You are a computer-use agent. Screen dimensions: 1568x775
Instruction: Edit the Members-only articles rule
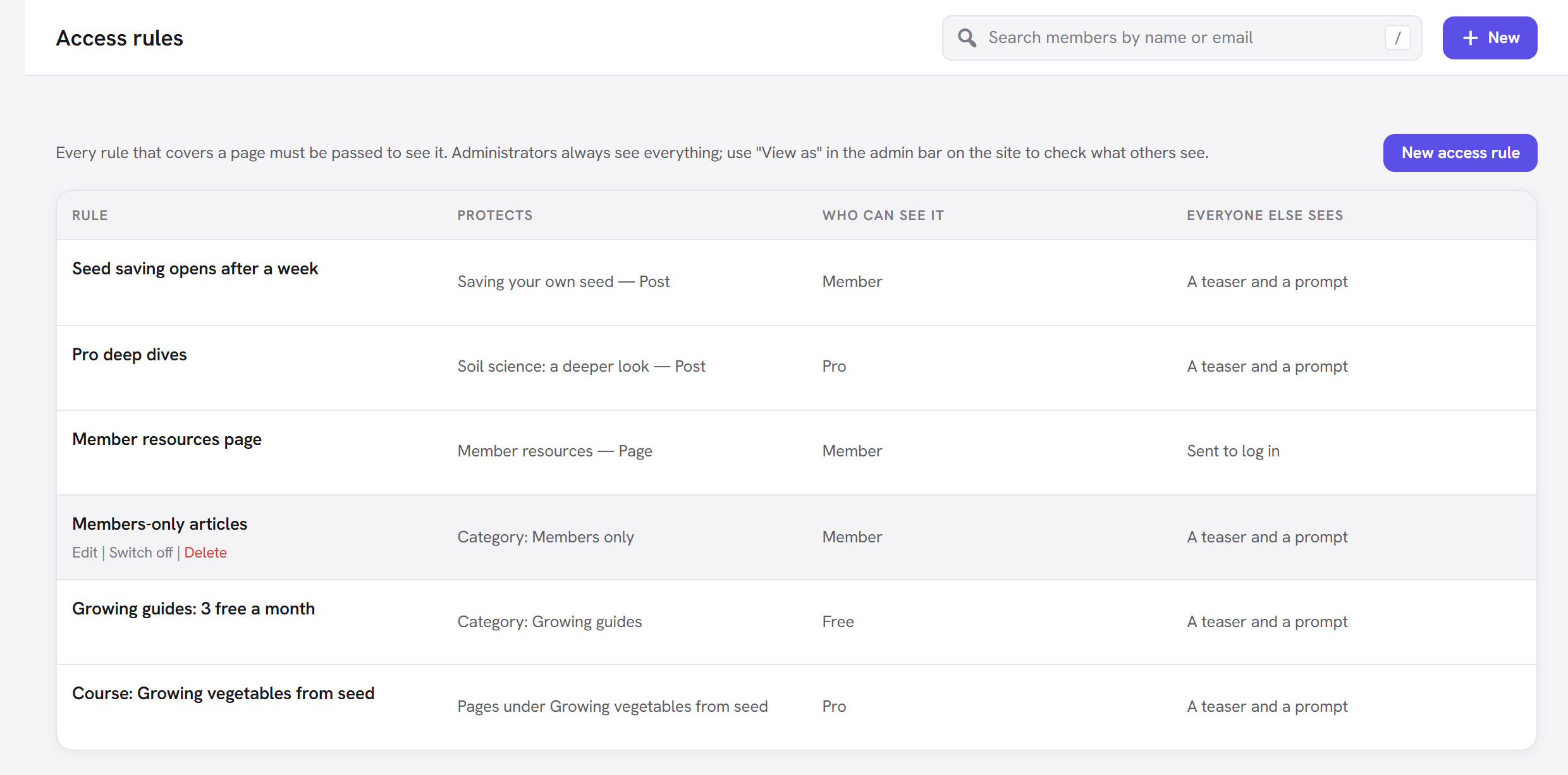[x=85, y=552]
